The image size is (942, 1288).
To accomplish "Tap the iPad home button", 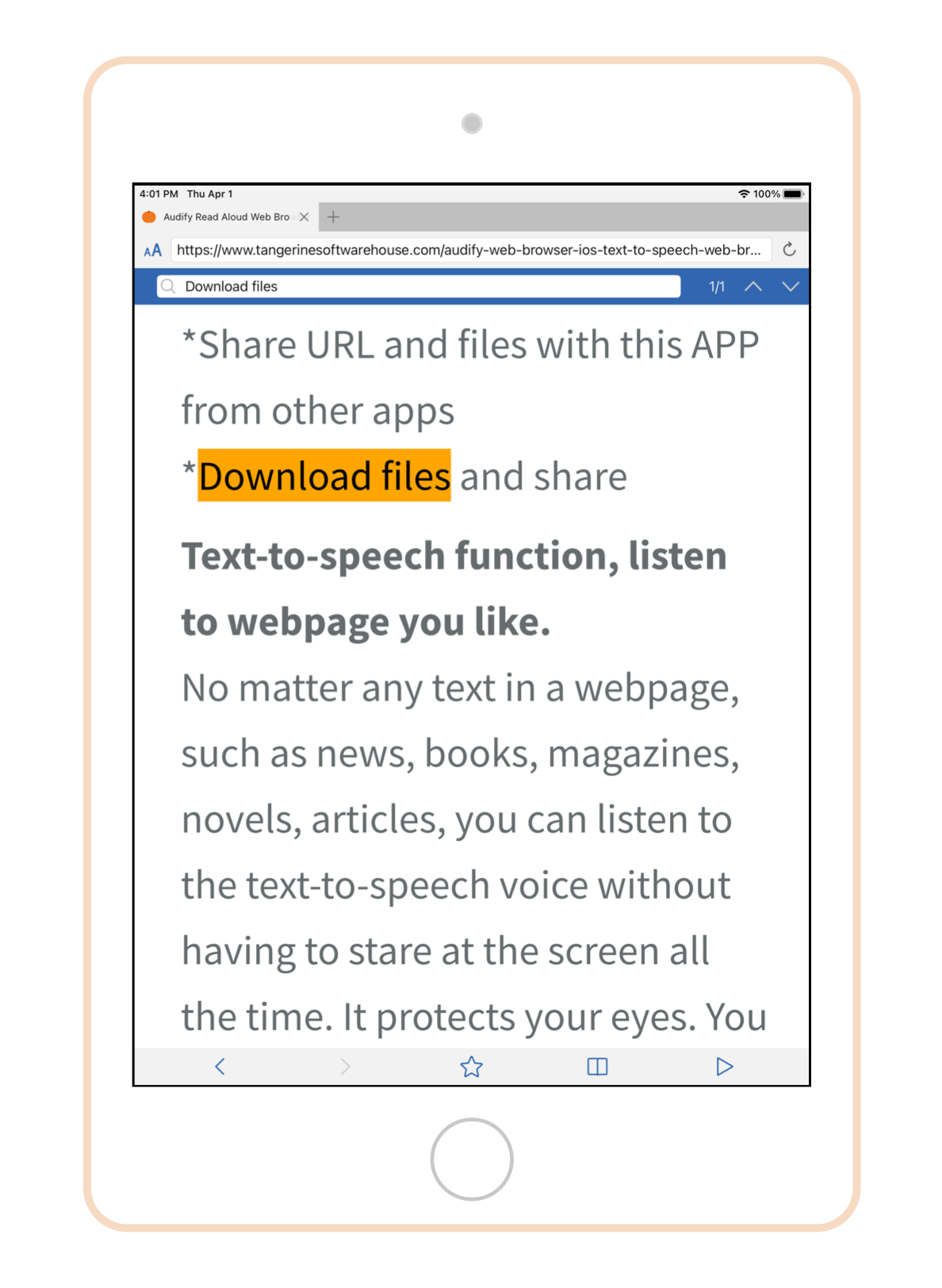I will tap(472, 1160).
